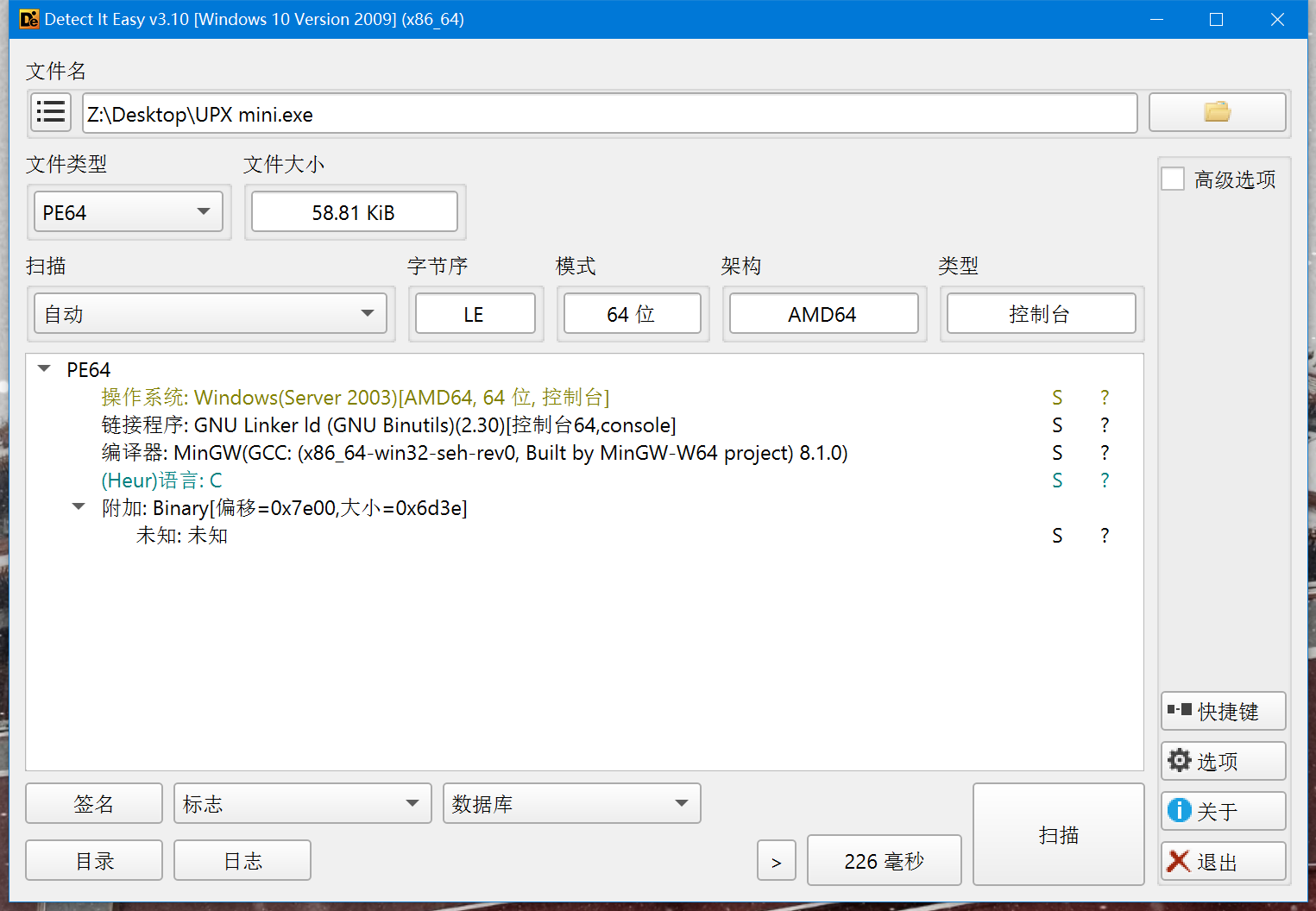Click ? in the (Heur)语言 row
This screenshot has width=1316, height=911.
[x=1105, y=481]
